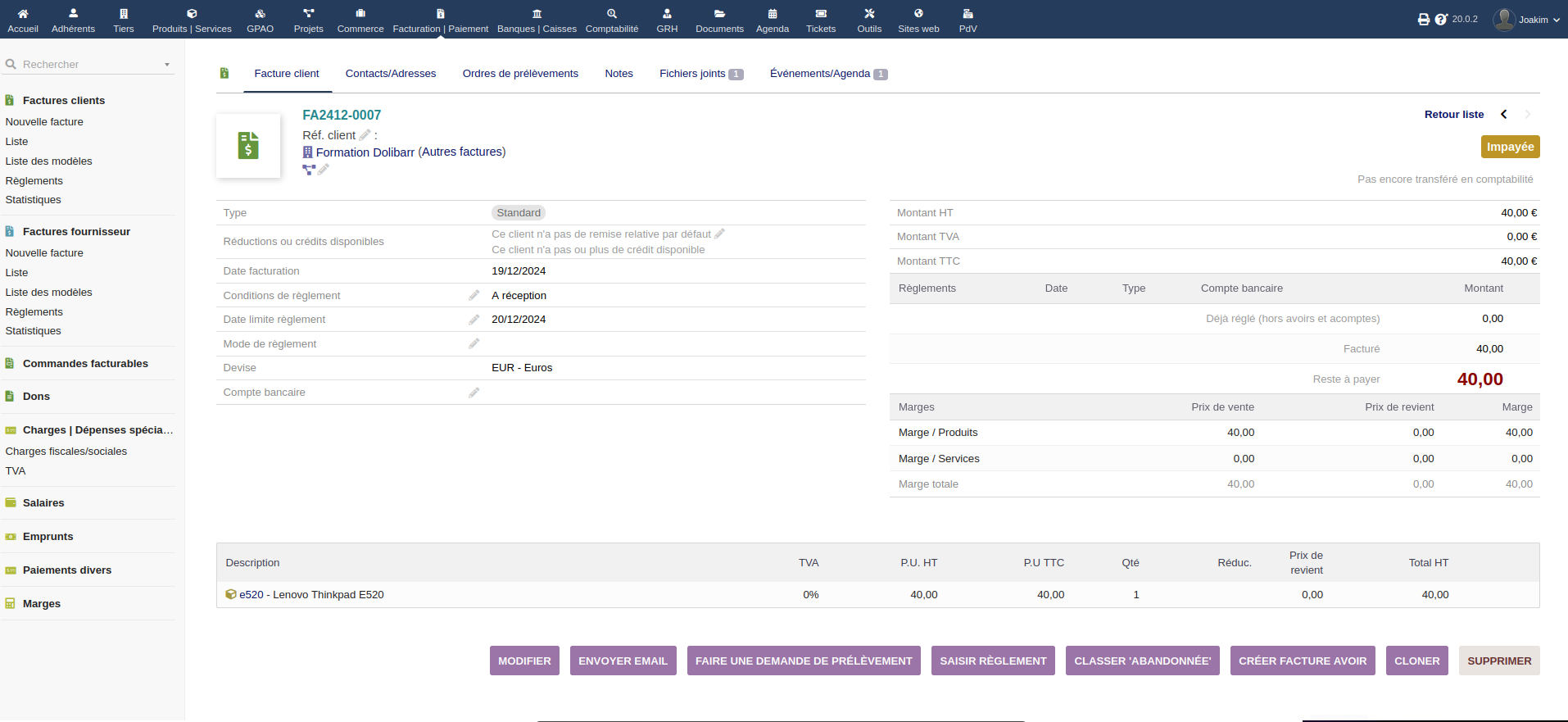
Task: Select the Facture client tab
Action: click(287, 74)
